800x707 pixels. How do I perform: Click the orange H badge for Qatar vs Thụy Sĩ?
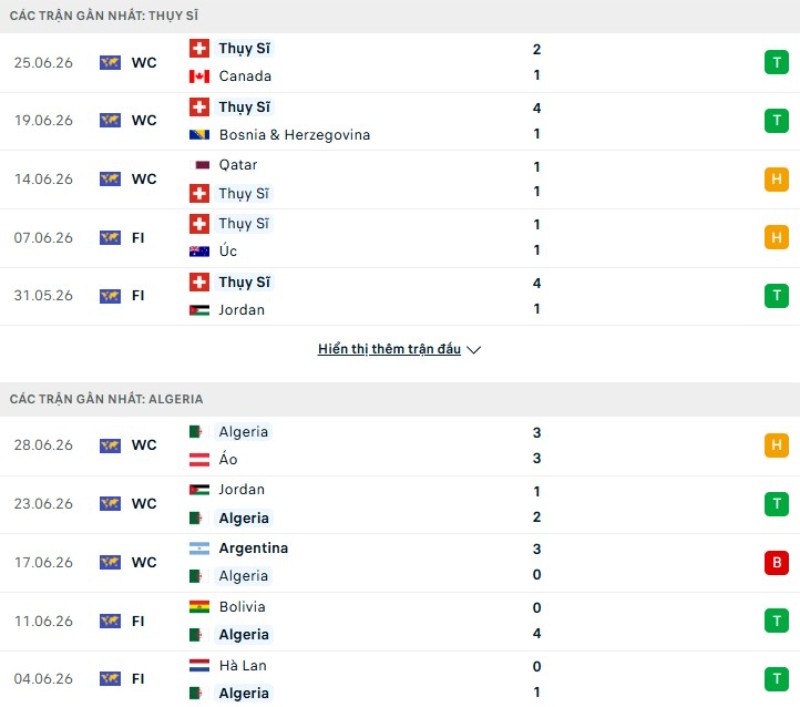point(777,179)
